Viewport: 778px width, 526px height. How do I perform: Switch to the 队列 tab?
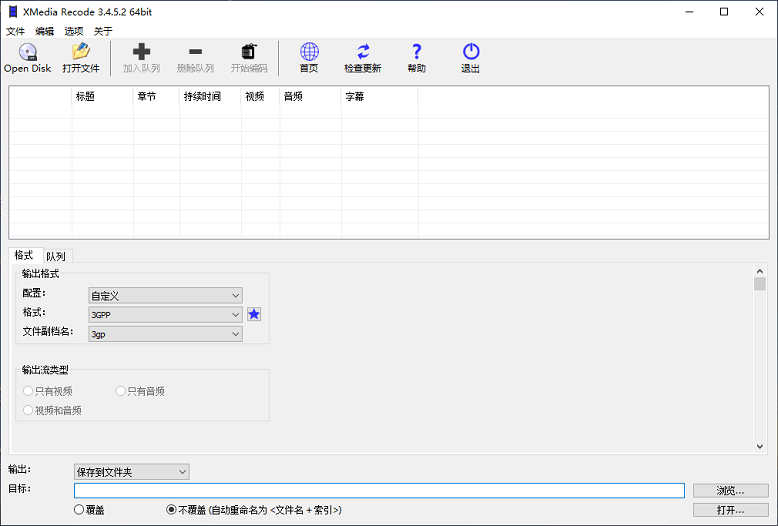coord(56,256)
